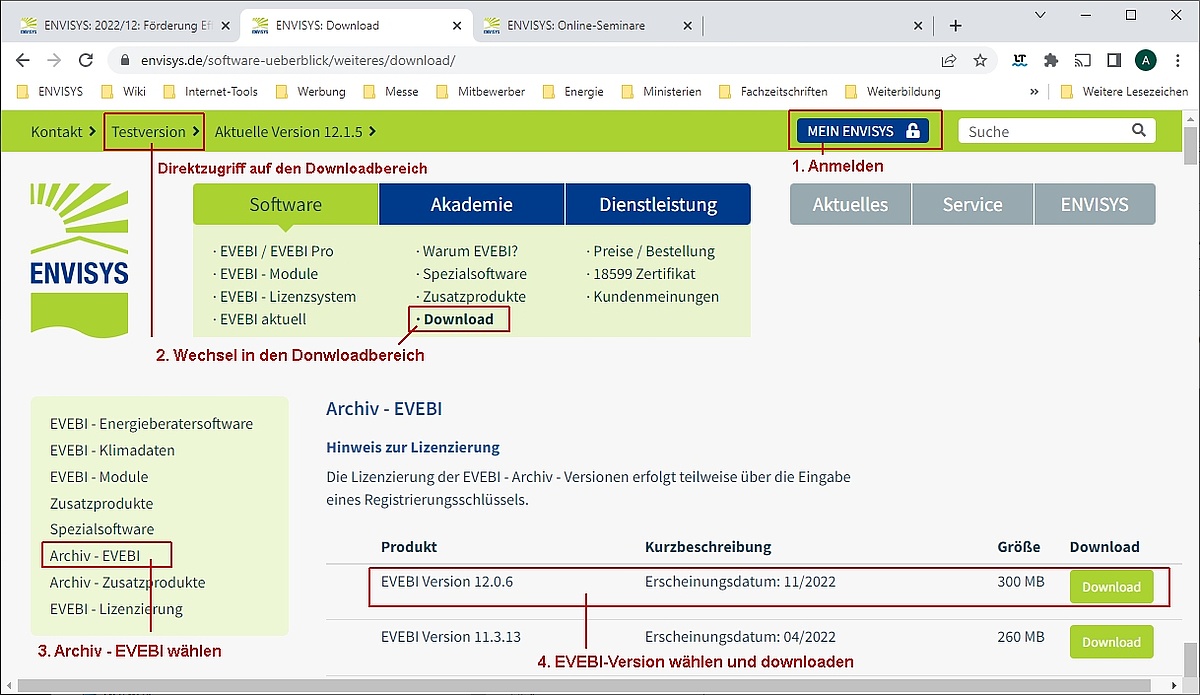Open the EVEBI / EVEBI Pro link
This screenshot has height=695, width=1200.
coord(277,251)
